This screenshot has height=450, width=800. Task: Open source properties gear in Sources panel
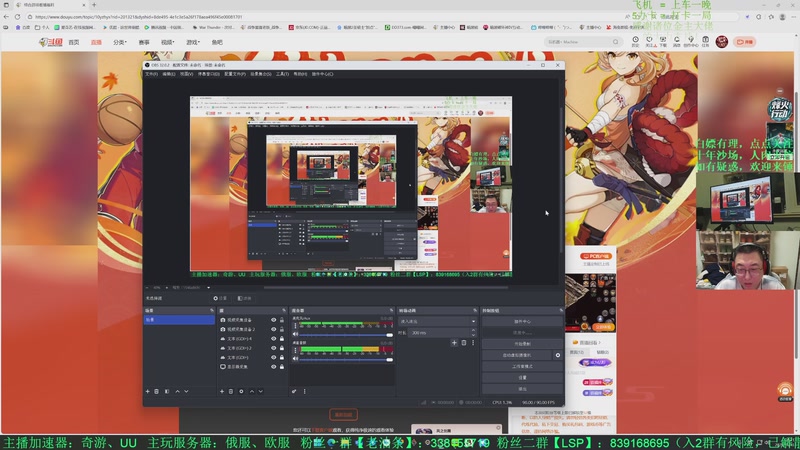[x=241, y=391]
